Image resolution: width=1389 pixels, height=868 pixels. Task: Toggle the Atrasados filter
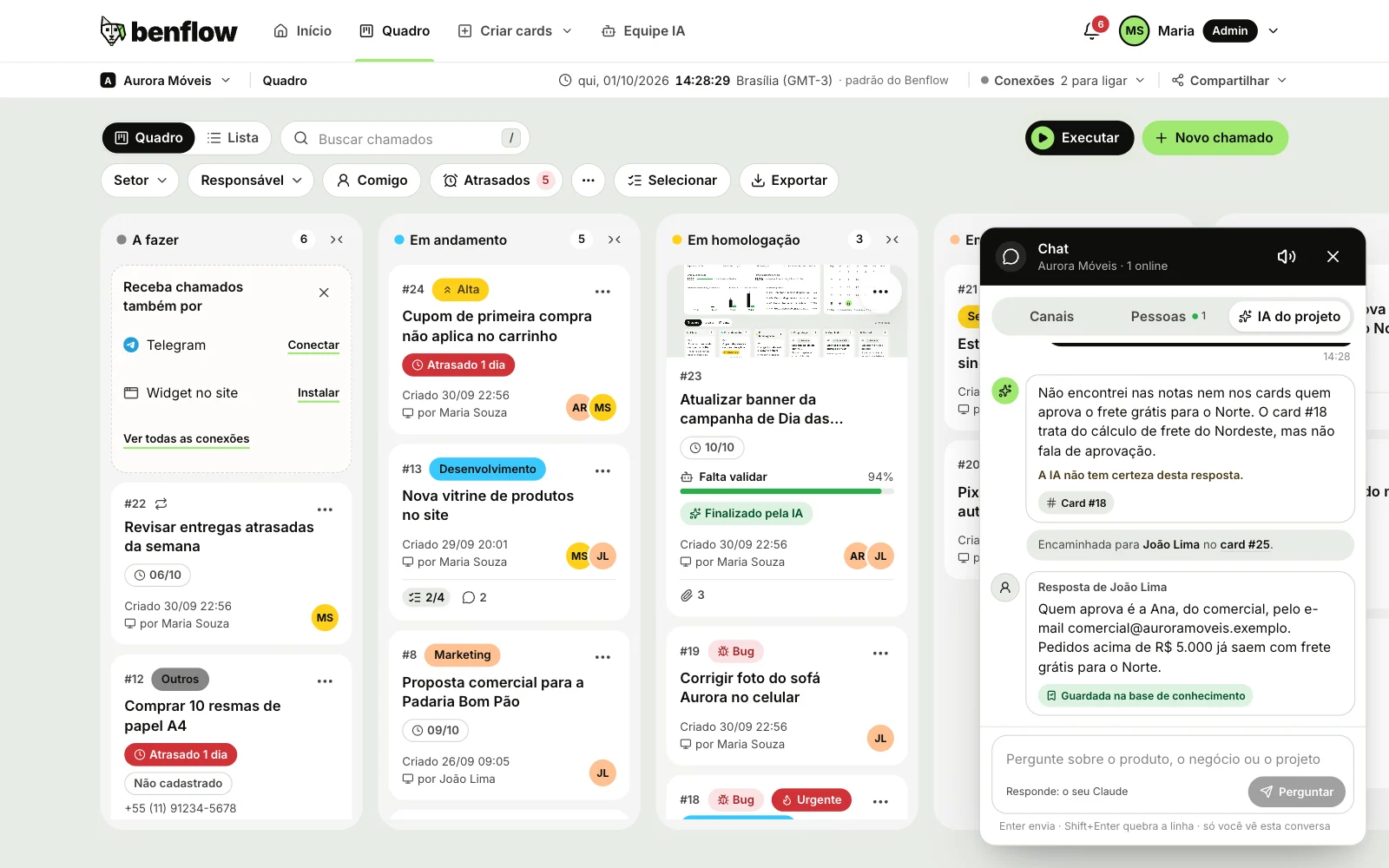tap(497, 181)
